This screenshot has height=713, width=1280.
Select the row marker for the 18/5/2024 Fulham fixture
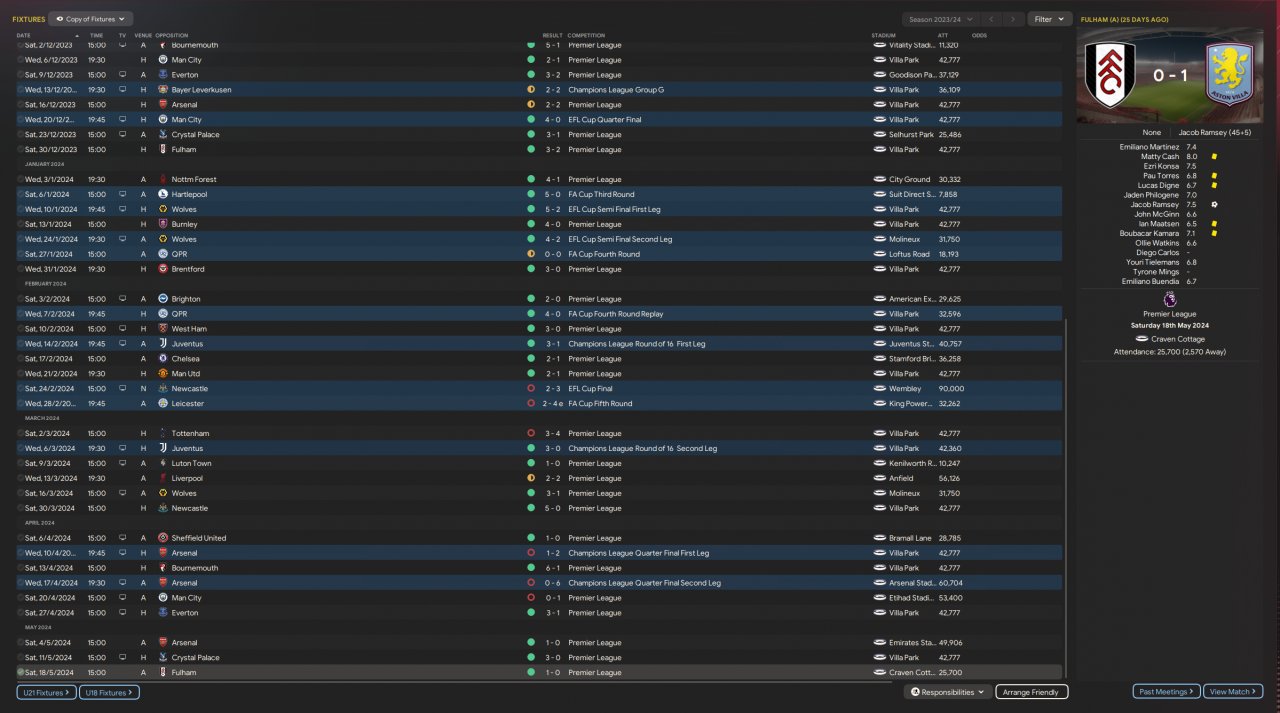[x=20, y=672]
